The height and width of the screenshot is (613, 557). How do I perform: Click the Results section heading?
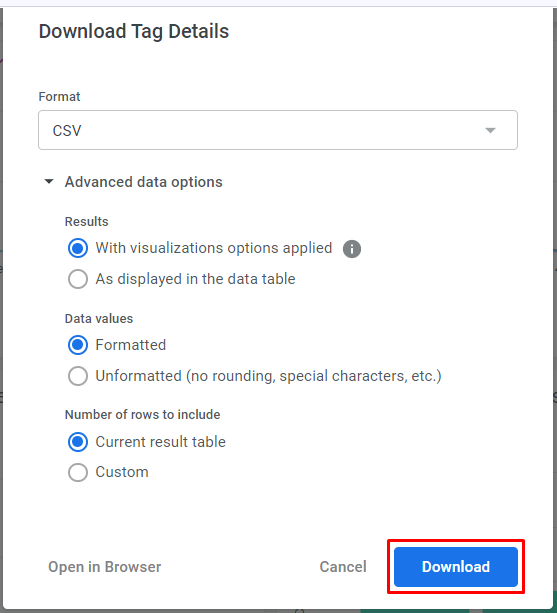[86, 222]
